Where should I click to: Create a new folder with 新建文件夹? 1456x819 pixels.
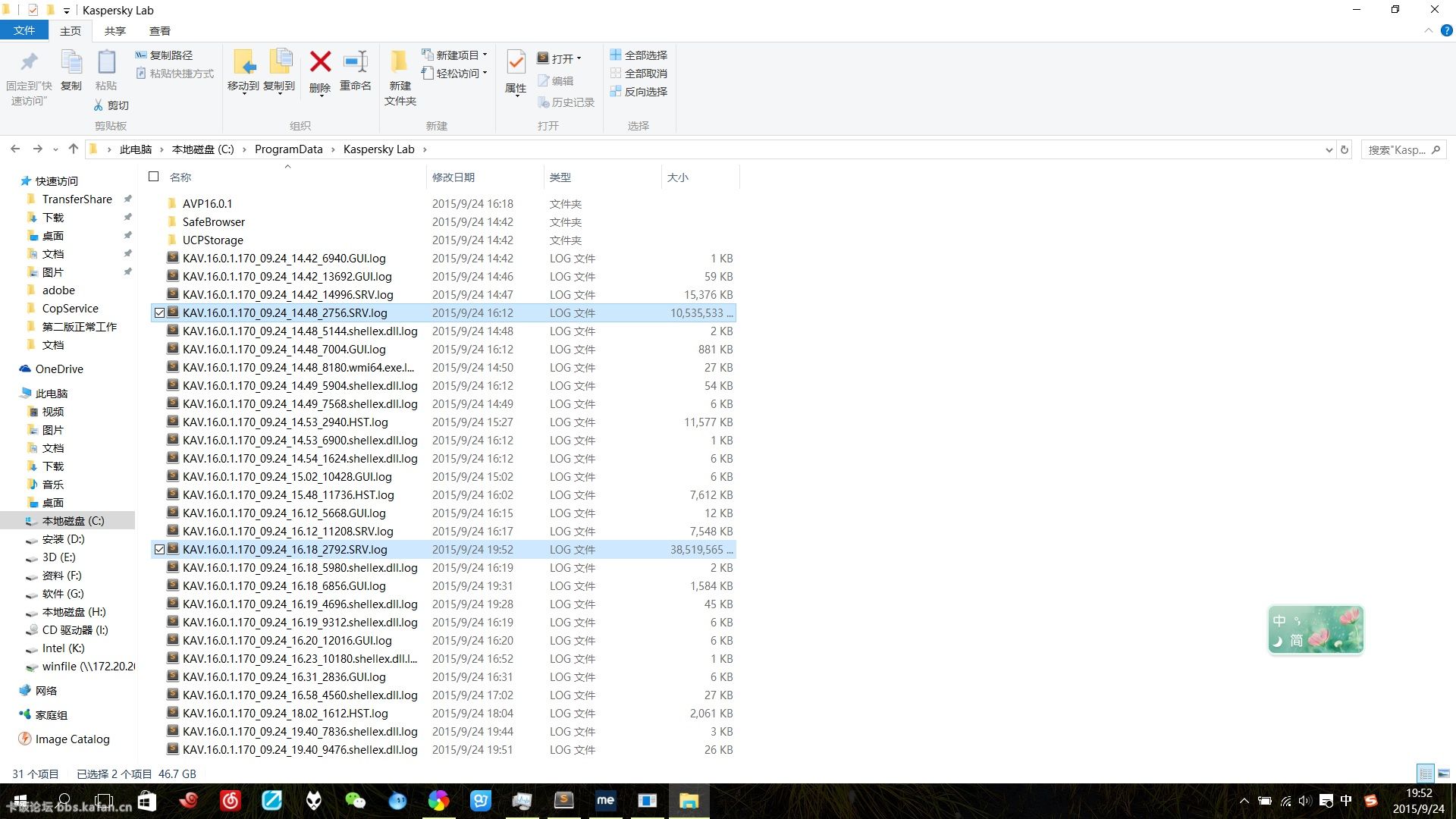(x=400, y=78)
